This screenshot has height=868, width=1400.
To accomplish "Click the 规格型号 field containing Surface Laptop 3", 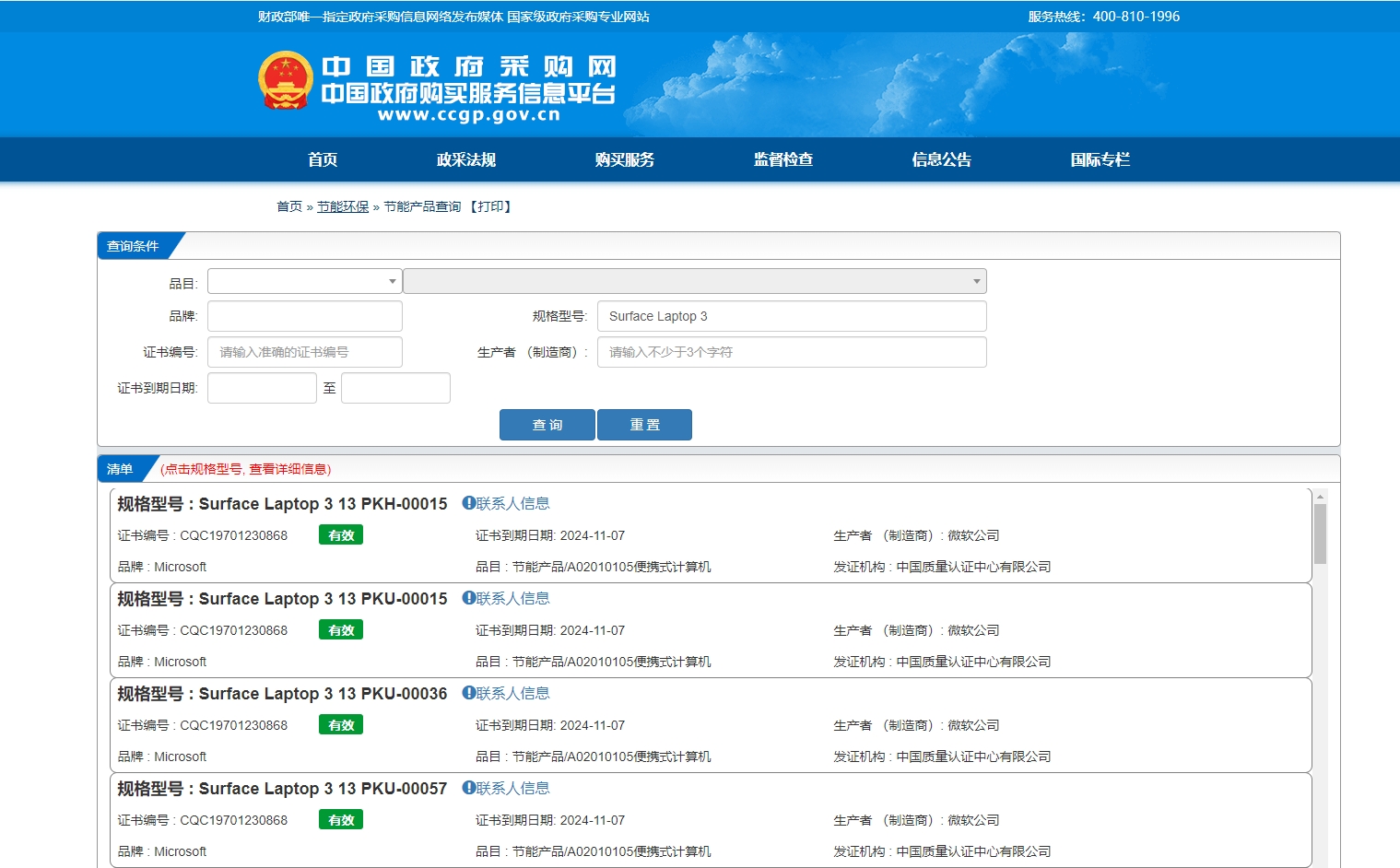I will 791,316.
